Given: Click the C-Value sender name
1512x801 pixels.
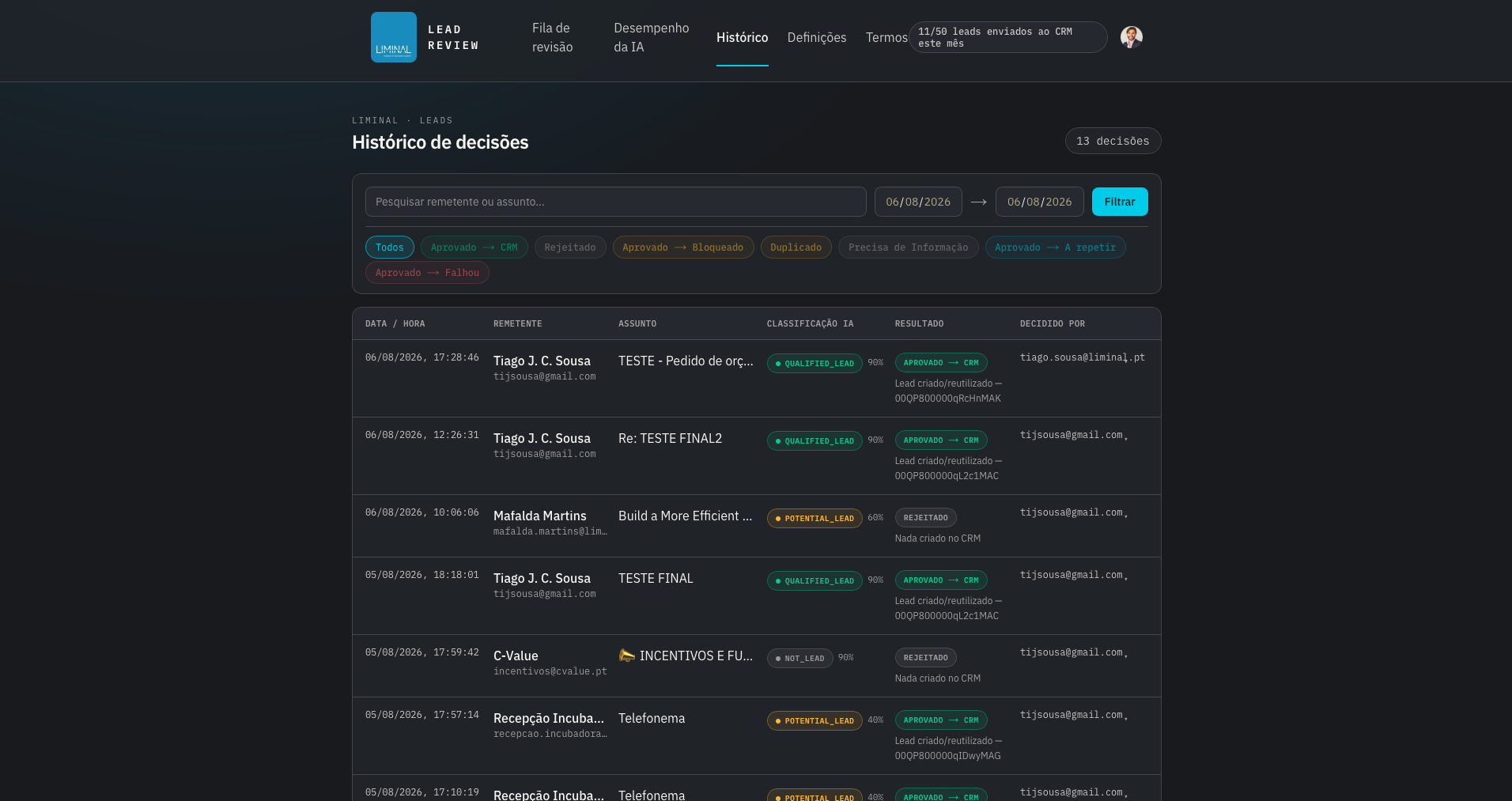Looking at the screenshot, I should point(516,656).
